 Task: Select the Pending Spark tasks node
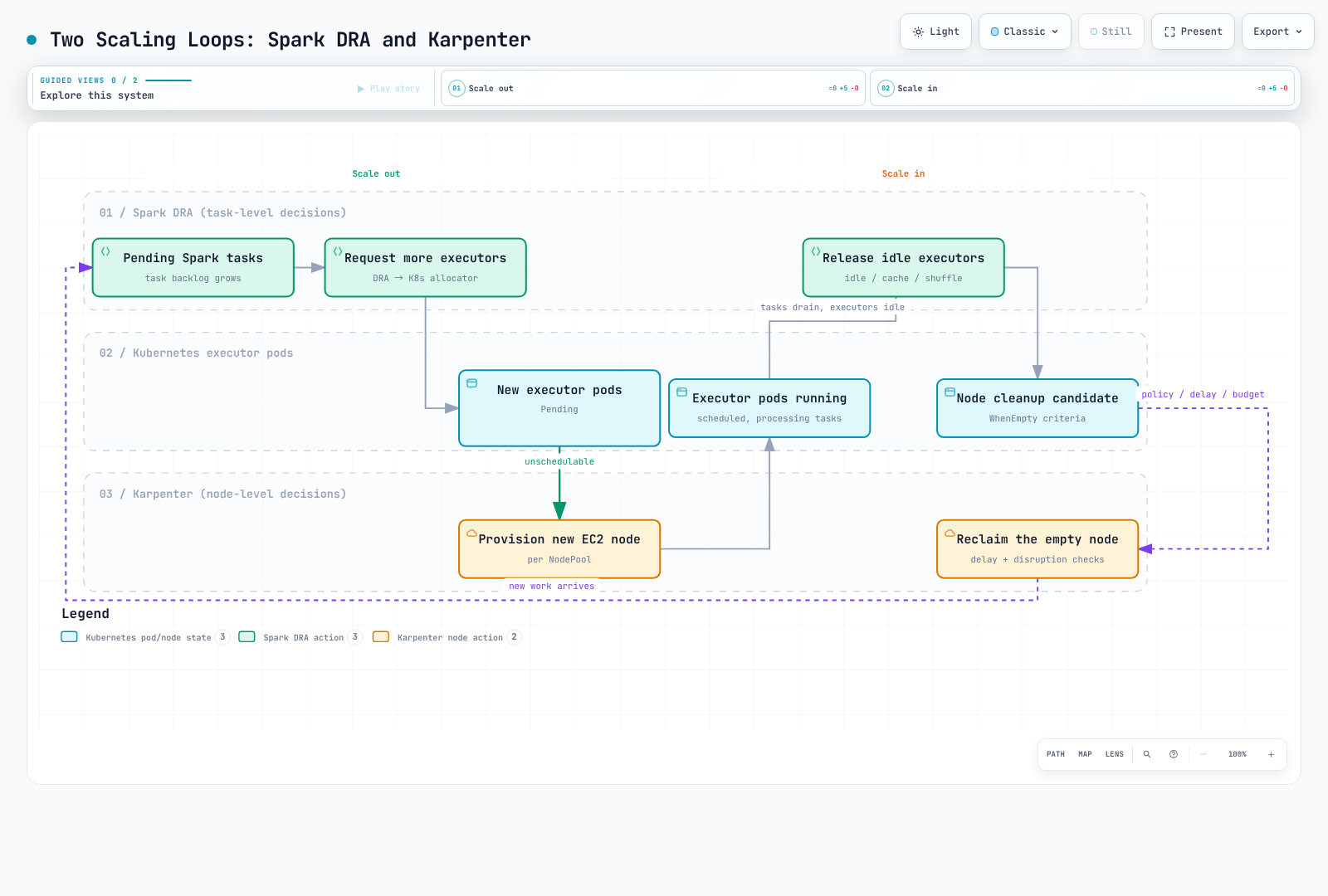[x=193, y=267]
